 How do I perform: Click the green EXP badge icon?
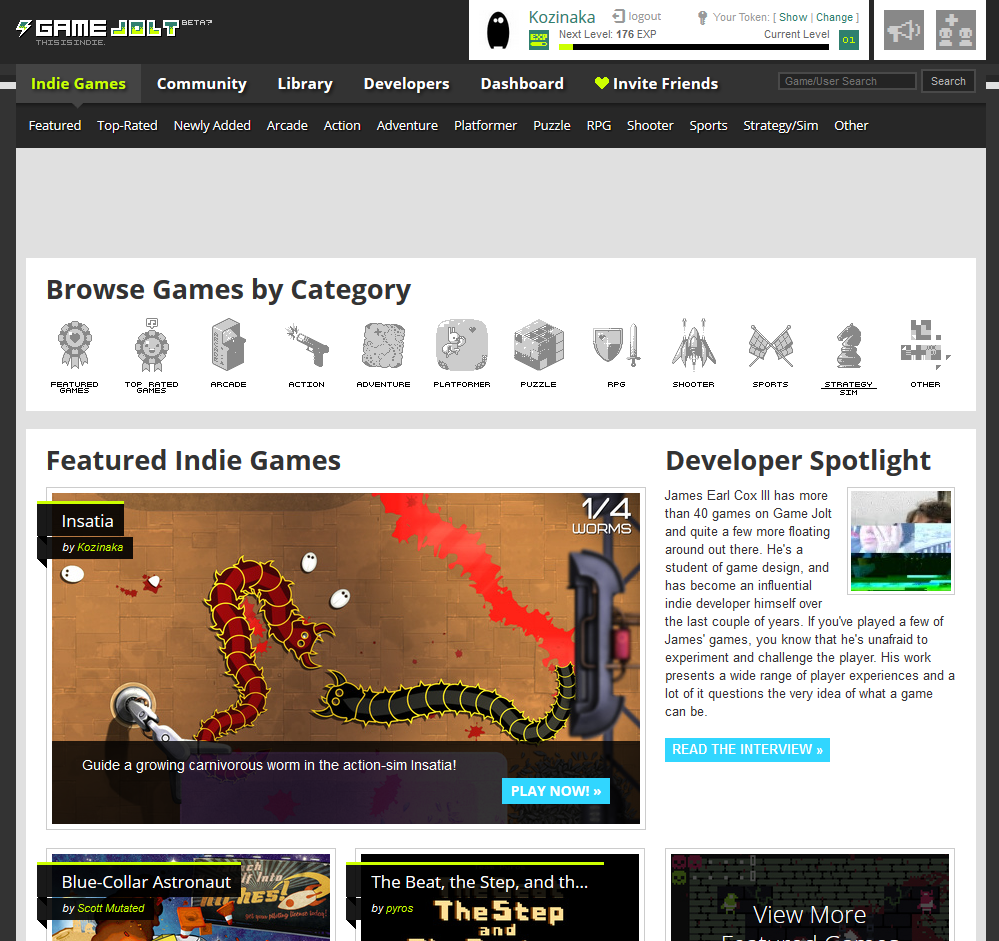pyautogui.click(x=539, y=40)
